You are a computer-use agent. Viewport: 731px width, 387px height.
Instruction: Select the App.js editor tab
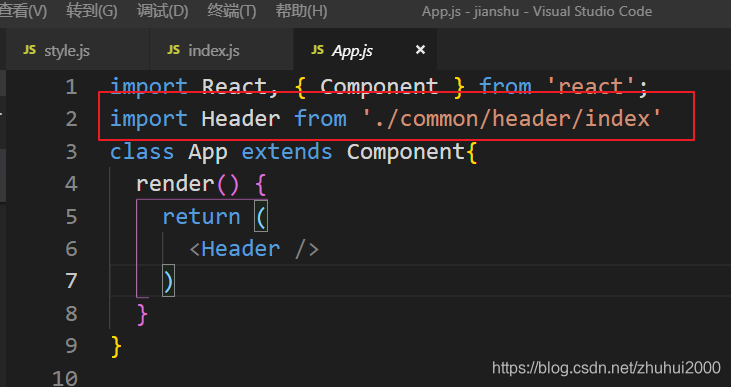(365, 49)
